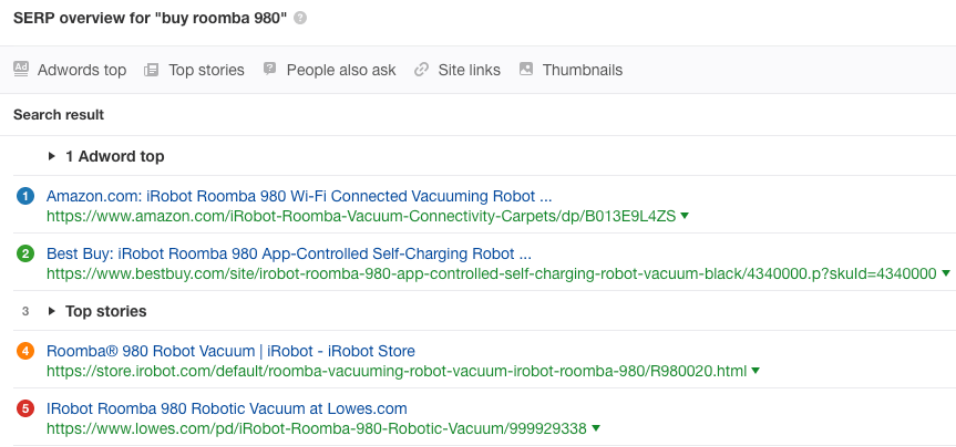The image size is (956, 447).
Task: Select the People also ask label
Action: (341, 70)
